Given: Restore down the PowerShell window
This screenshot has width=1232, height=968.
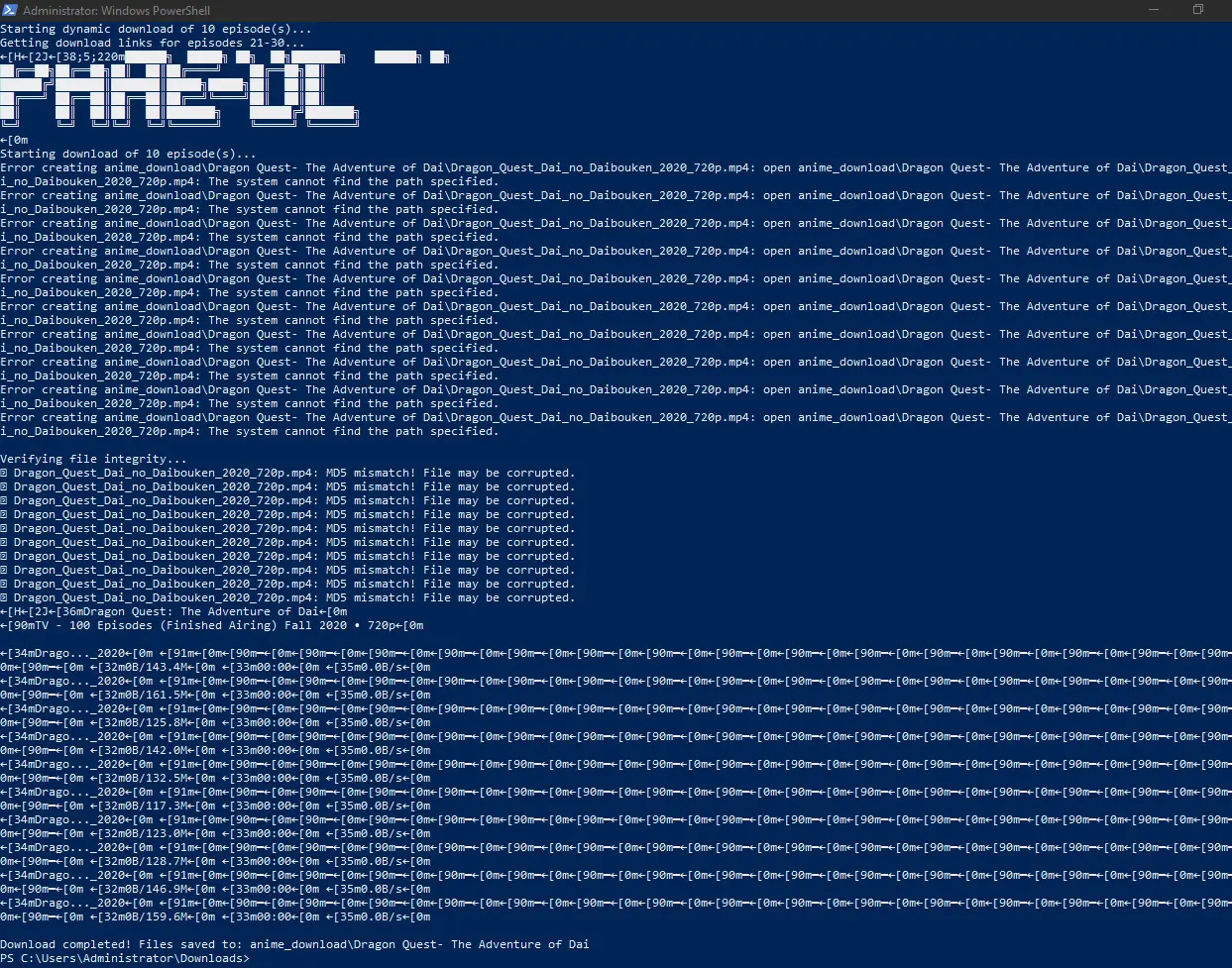Looking at the screenshot, I should coord(1198,10).
